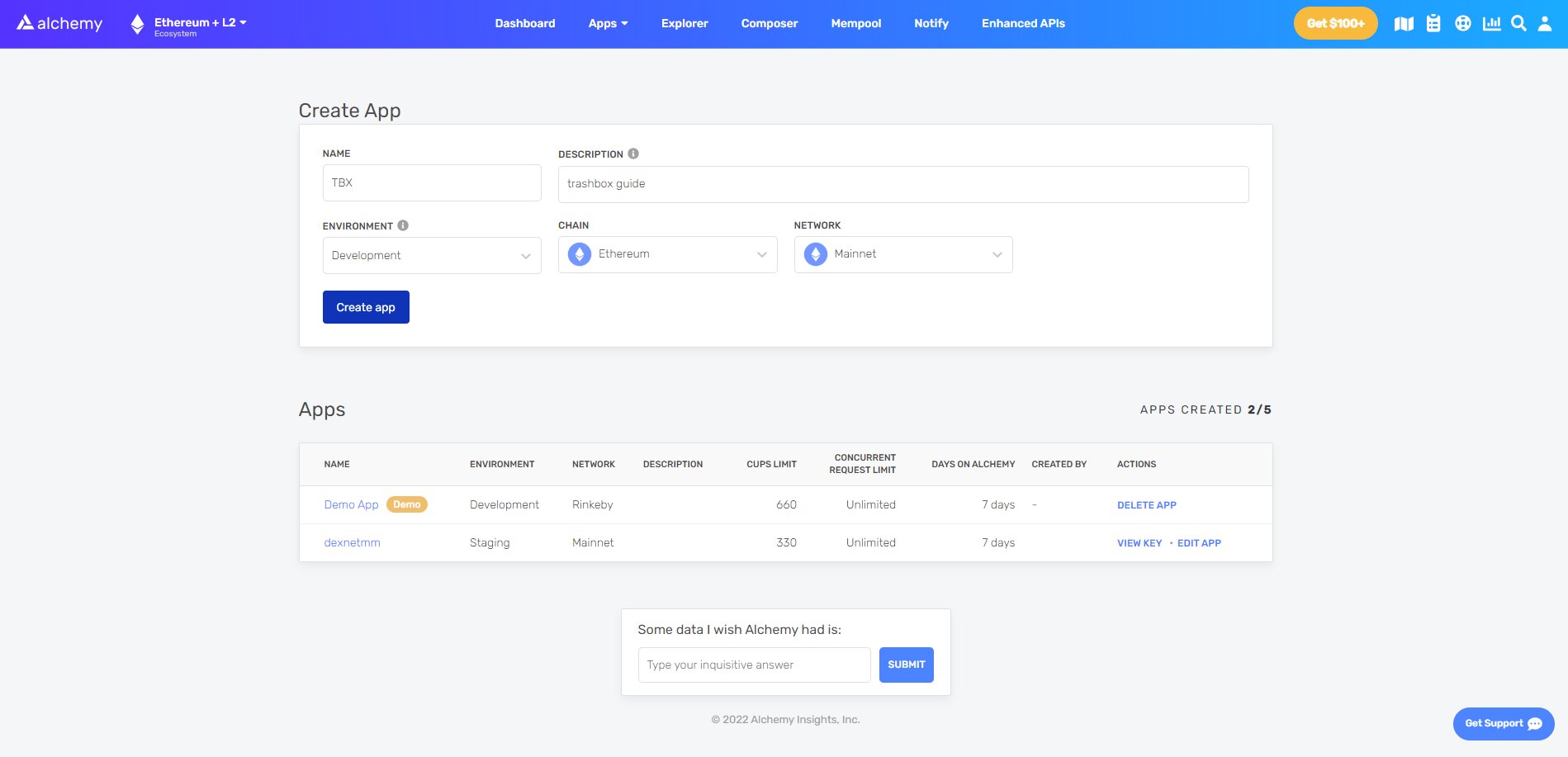Open the Chain dropdown set to Ethereum

pos(668,254)
